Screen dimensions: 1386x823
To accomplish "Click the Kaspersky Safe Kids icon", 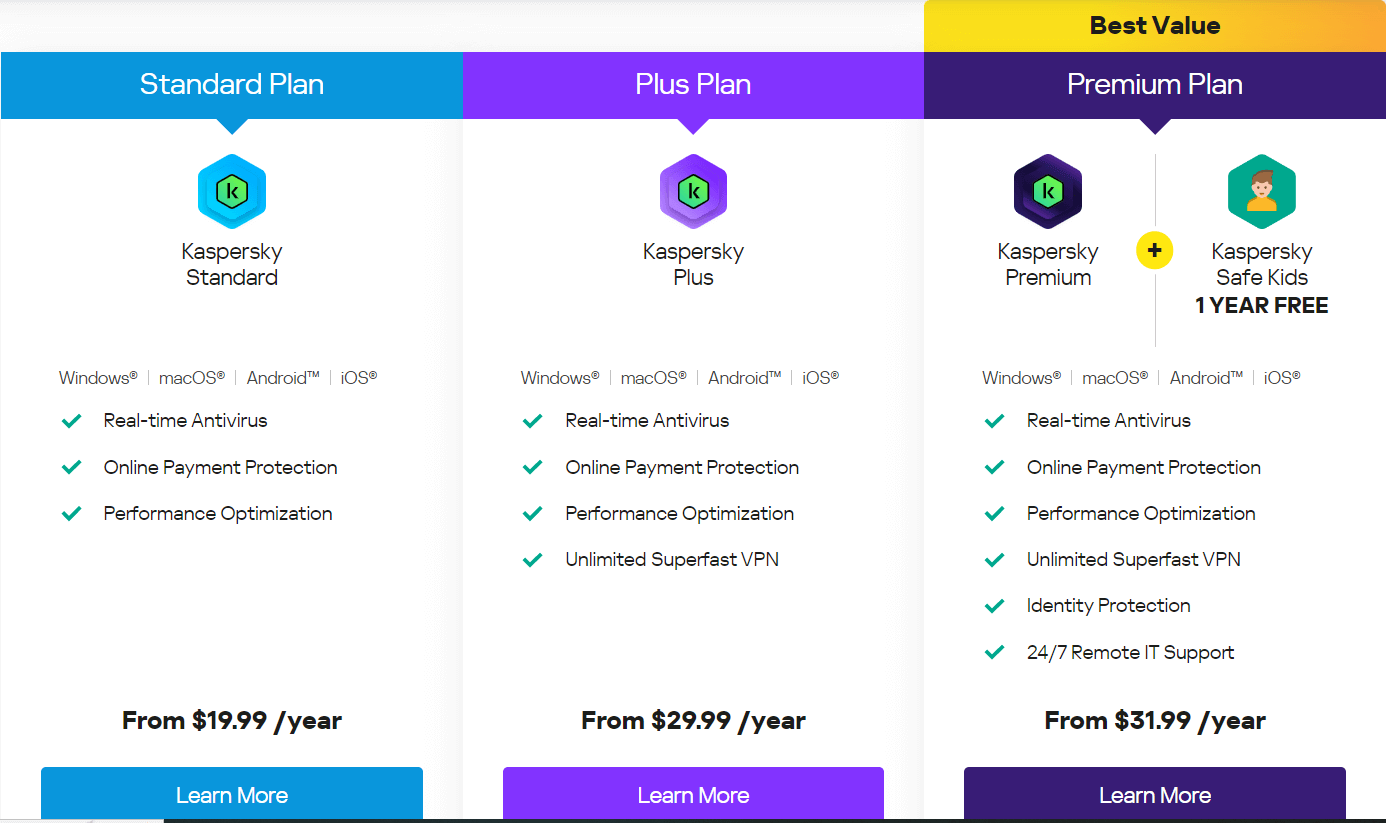I will tap(1262, 191).
